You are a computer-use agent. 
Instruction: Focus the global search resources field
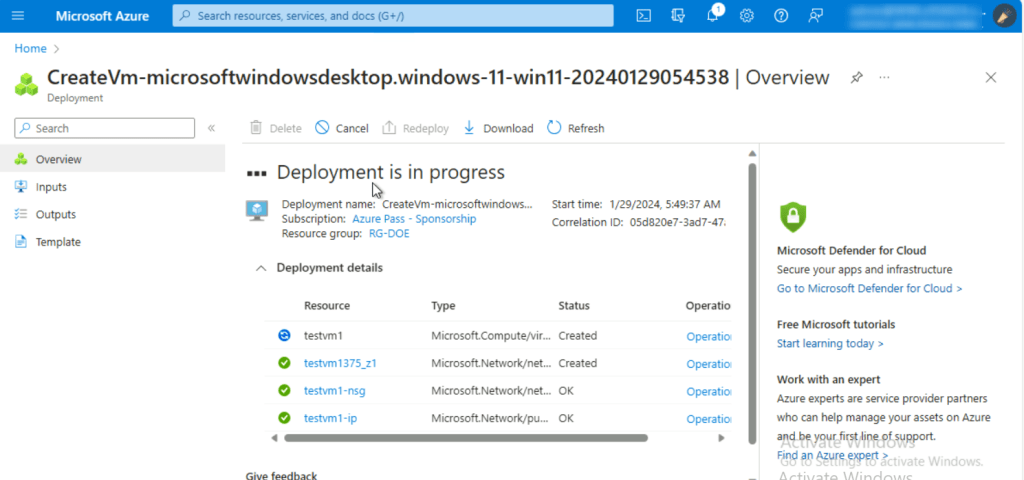394,16
